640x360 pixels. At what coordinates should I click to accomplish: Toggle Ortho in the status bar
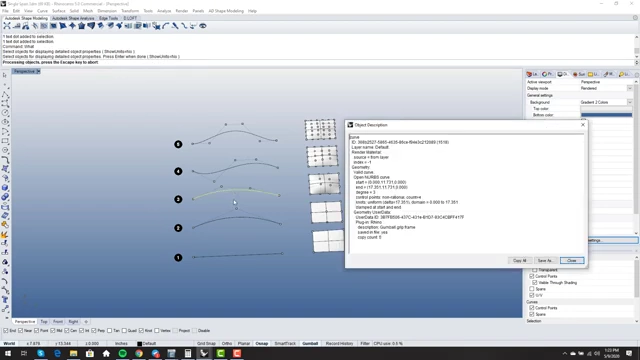coord(227,344)
